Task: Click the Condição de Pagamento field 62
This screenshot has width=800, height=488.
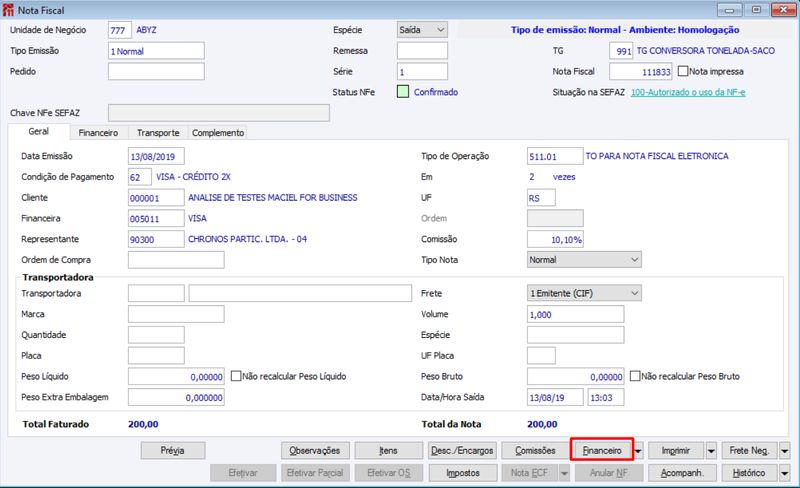Action: coord(140,177)
